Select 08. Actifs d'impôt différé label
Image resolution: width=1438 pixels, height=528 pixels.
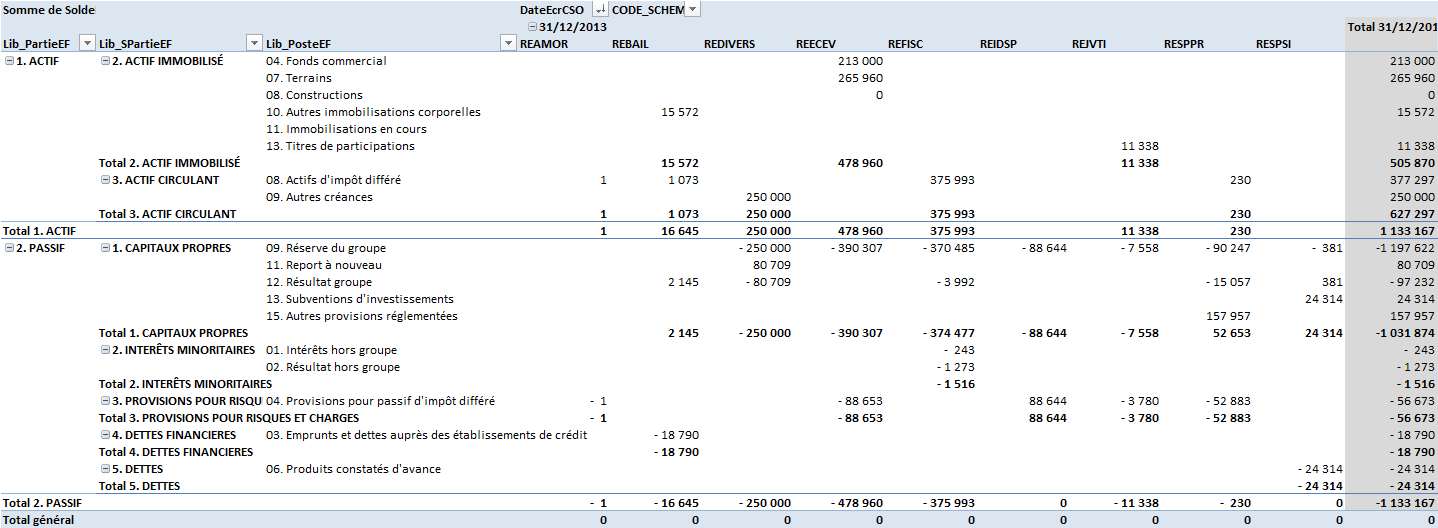(x=334, y=180)
